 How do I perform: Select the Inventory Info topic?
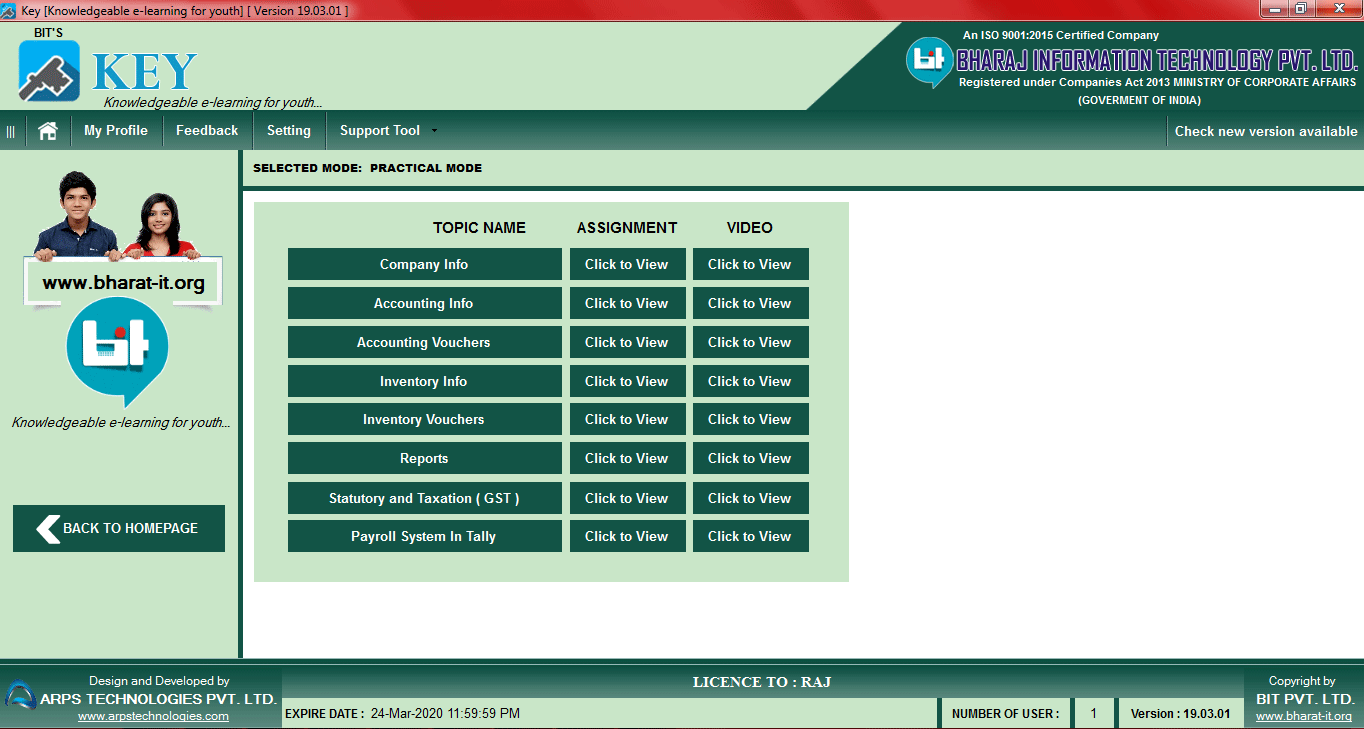(425, 381)
